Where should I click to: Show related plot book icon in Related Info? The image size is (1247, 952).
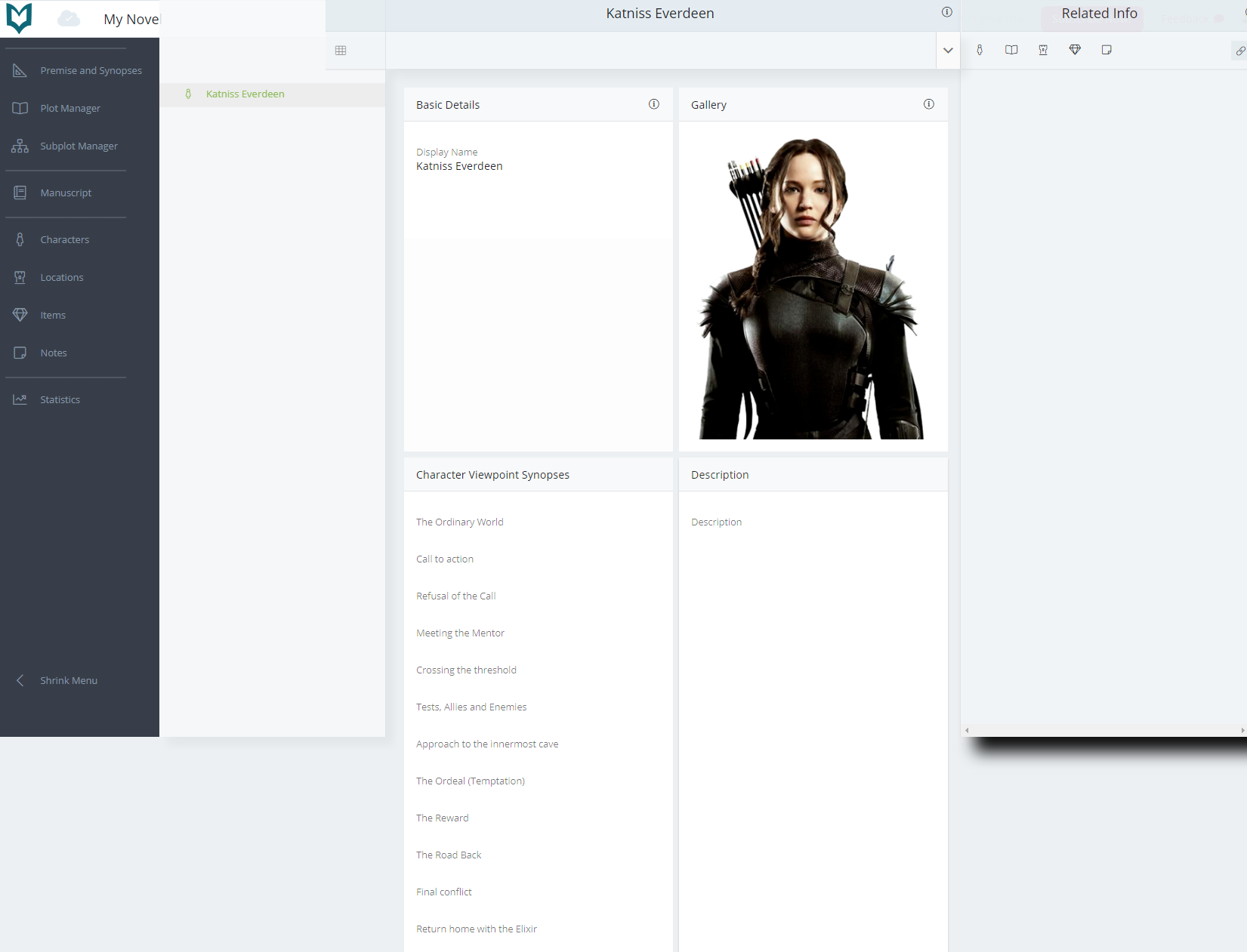click(1011, 50)
